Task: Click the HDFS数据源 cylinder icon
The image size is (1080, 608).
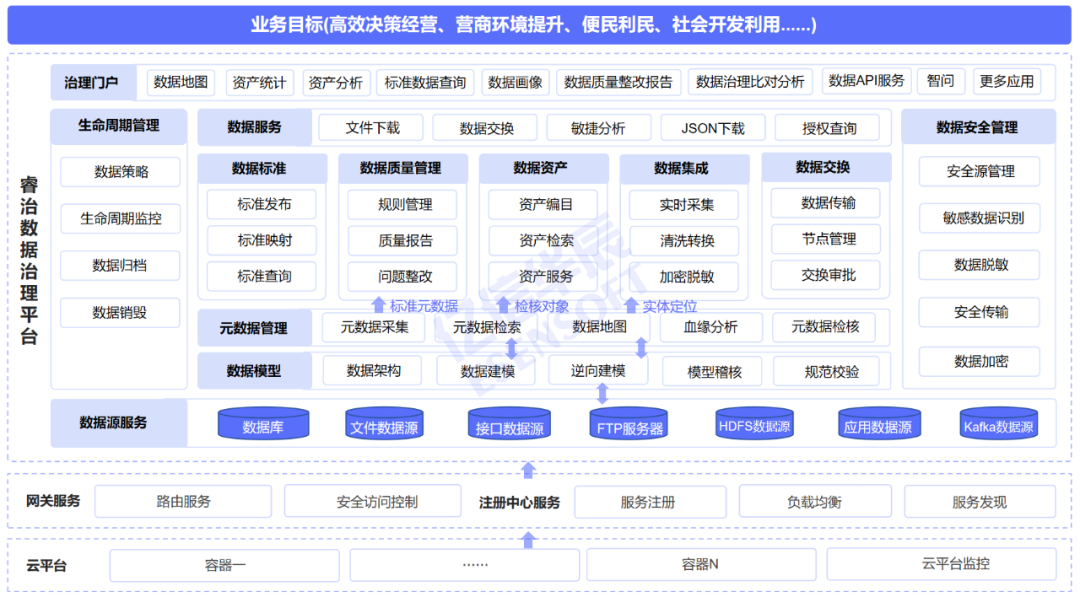Action: [x=756, y=424]
